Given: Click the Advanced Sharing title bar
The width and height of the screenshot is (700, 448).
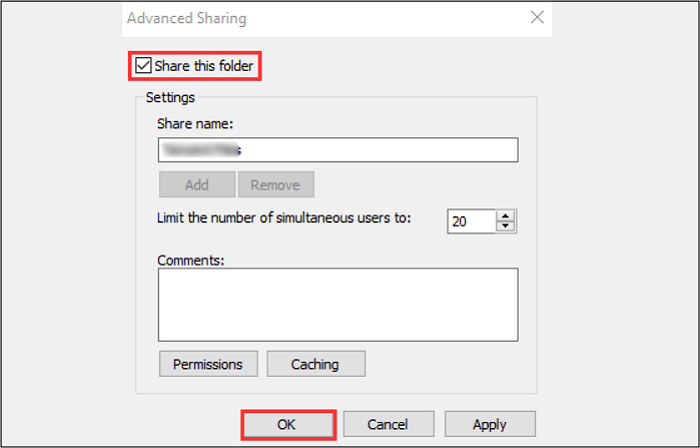Looking at the screenshot, I should tap(300, 18).
